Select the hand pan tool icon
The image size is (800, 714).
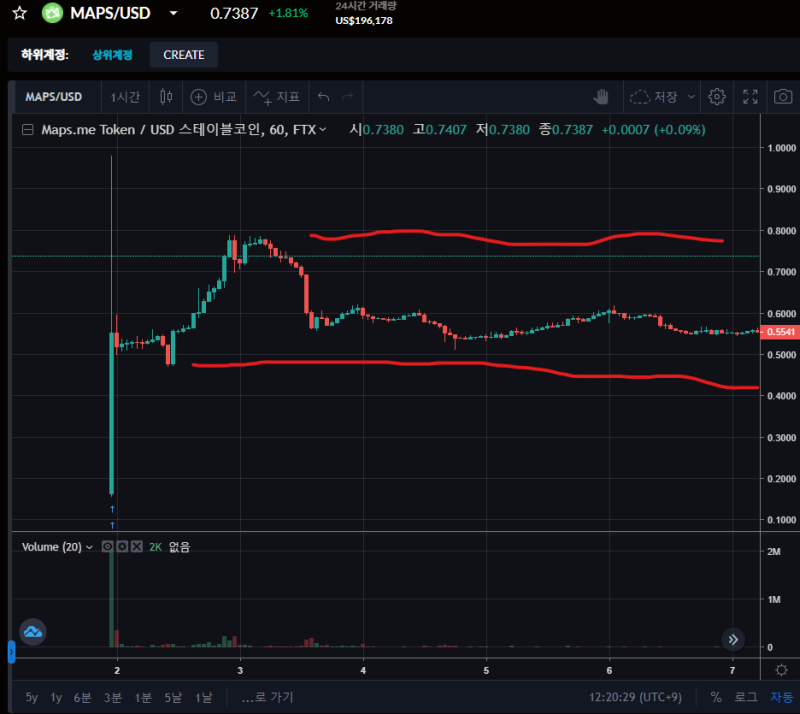601,96
